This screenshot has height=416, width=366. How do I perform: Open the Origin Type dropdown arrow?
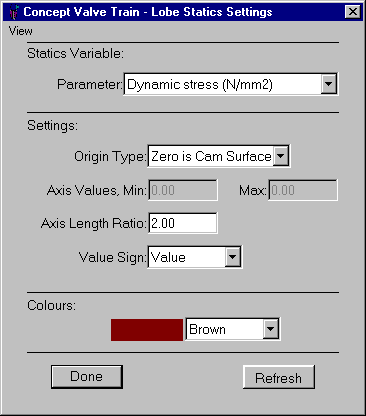pos(281,156)
